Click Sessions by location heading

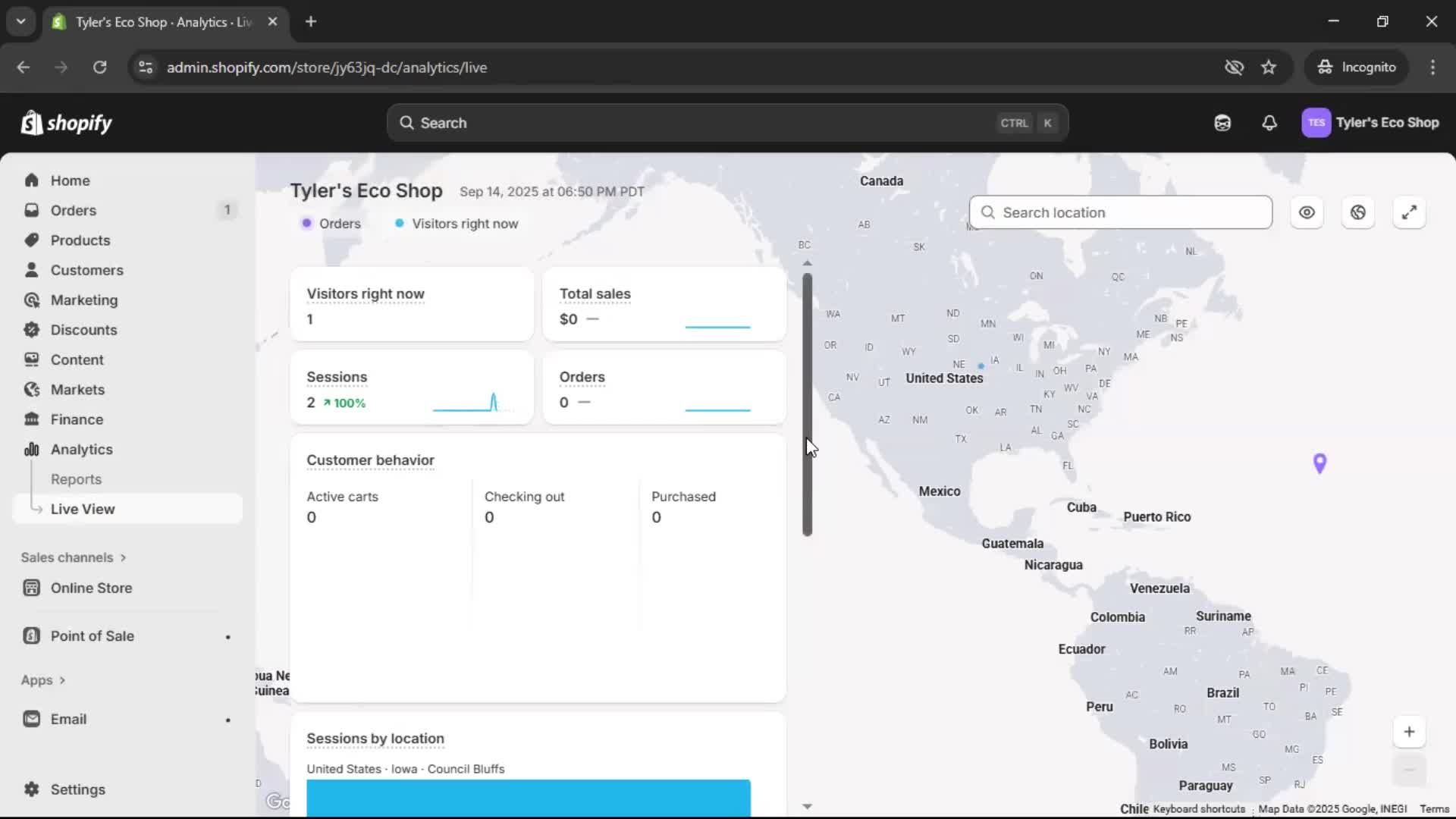(375, 739)
